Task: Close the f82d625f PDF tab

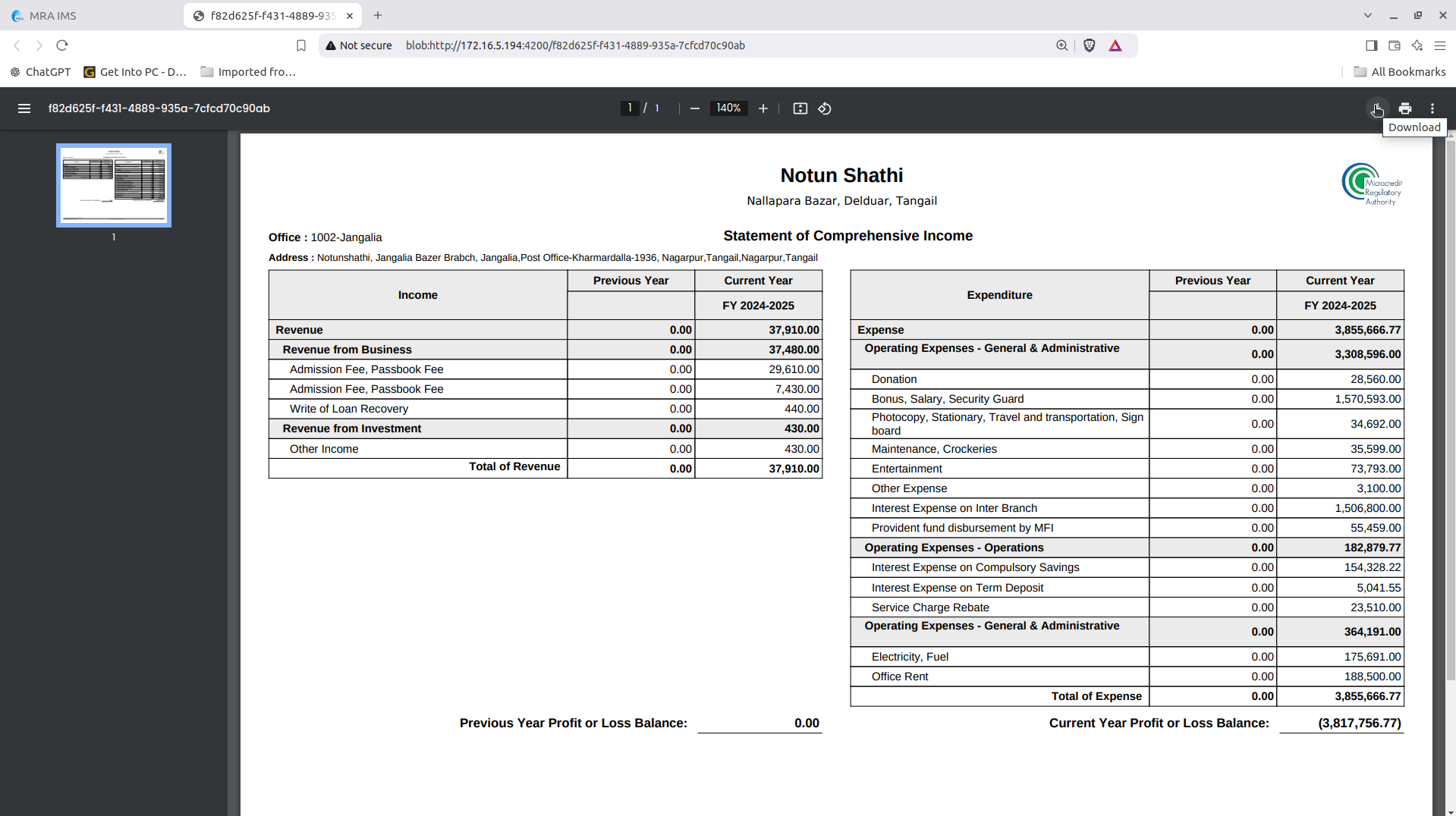Action: click(350, 16)
